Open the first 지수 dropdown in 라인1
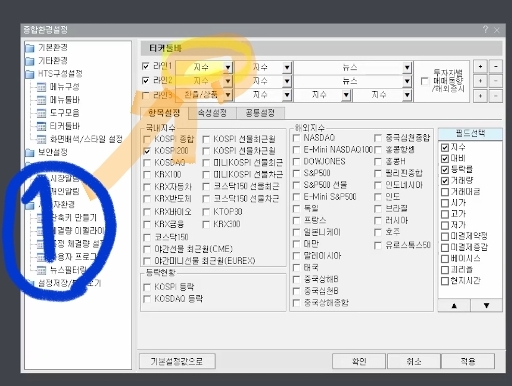This screenshot has height=386, width=512. pyautogui.click(x=228, y=68)
